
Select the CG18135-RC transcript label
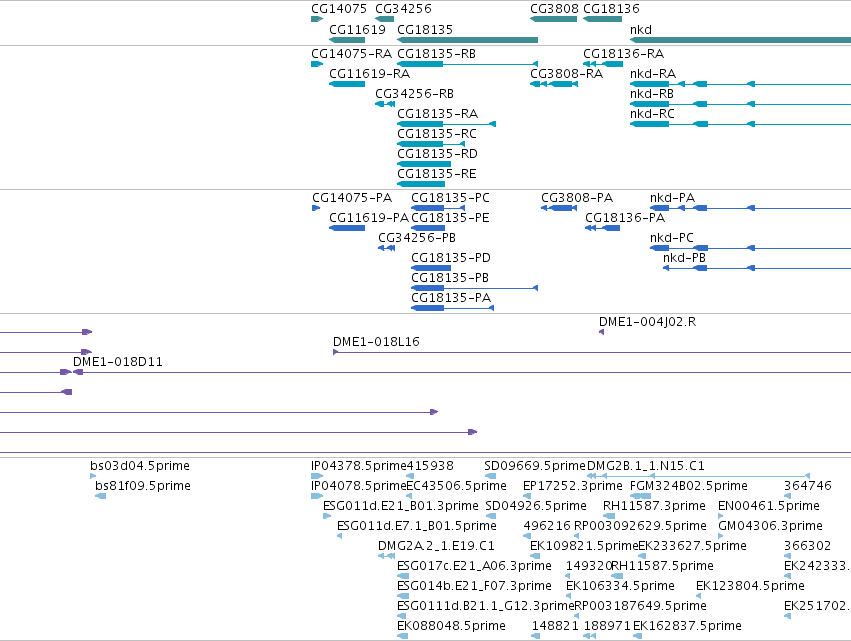[x=437, y=134]
